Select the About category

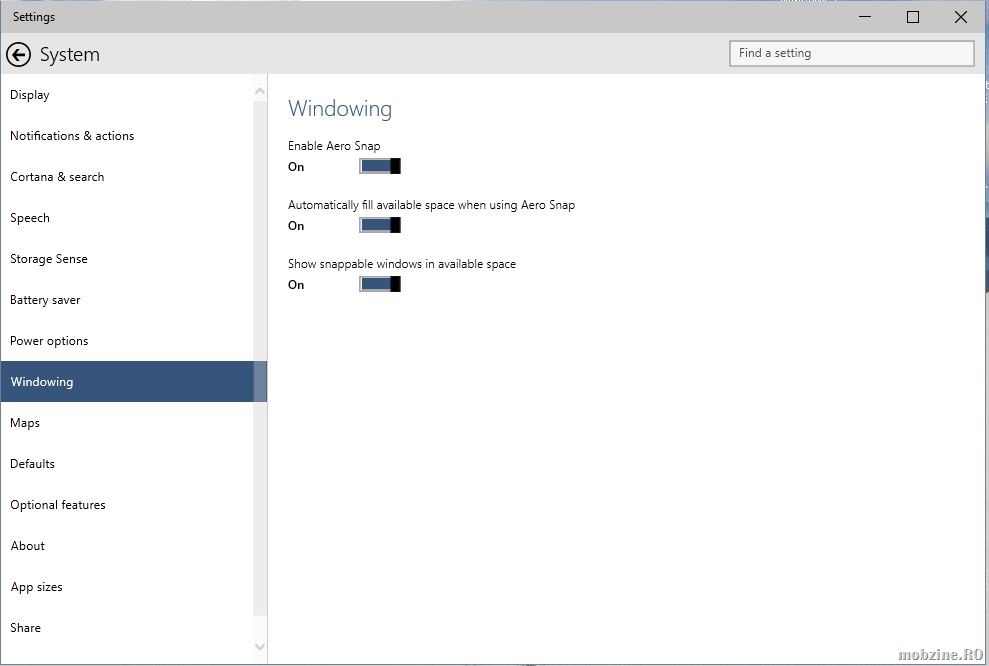tap(127, 546)
